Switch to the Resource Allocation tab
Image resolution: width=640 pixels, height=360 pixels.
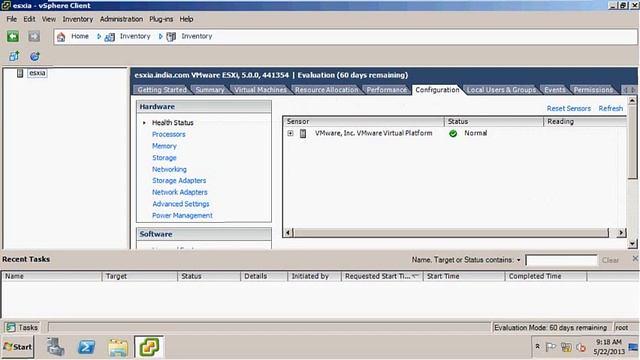[x=327, y=90]
